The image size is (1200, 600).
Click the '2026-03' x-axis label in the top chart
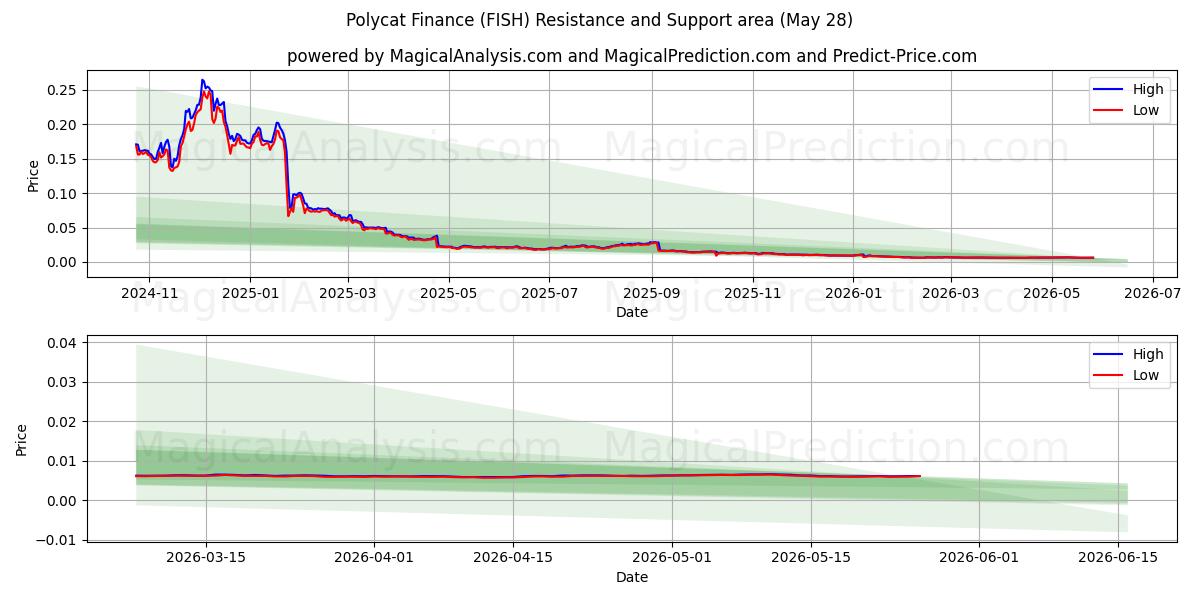pyautogui.click(x=950, y=294)
